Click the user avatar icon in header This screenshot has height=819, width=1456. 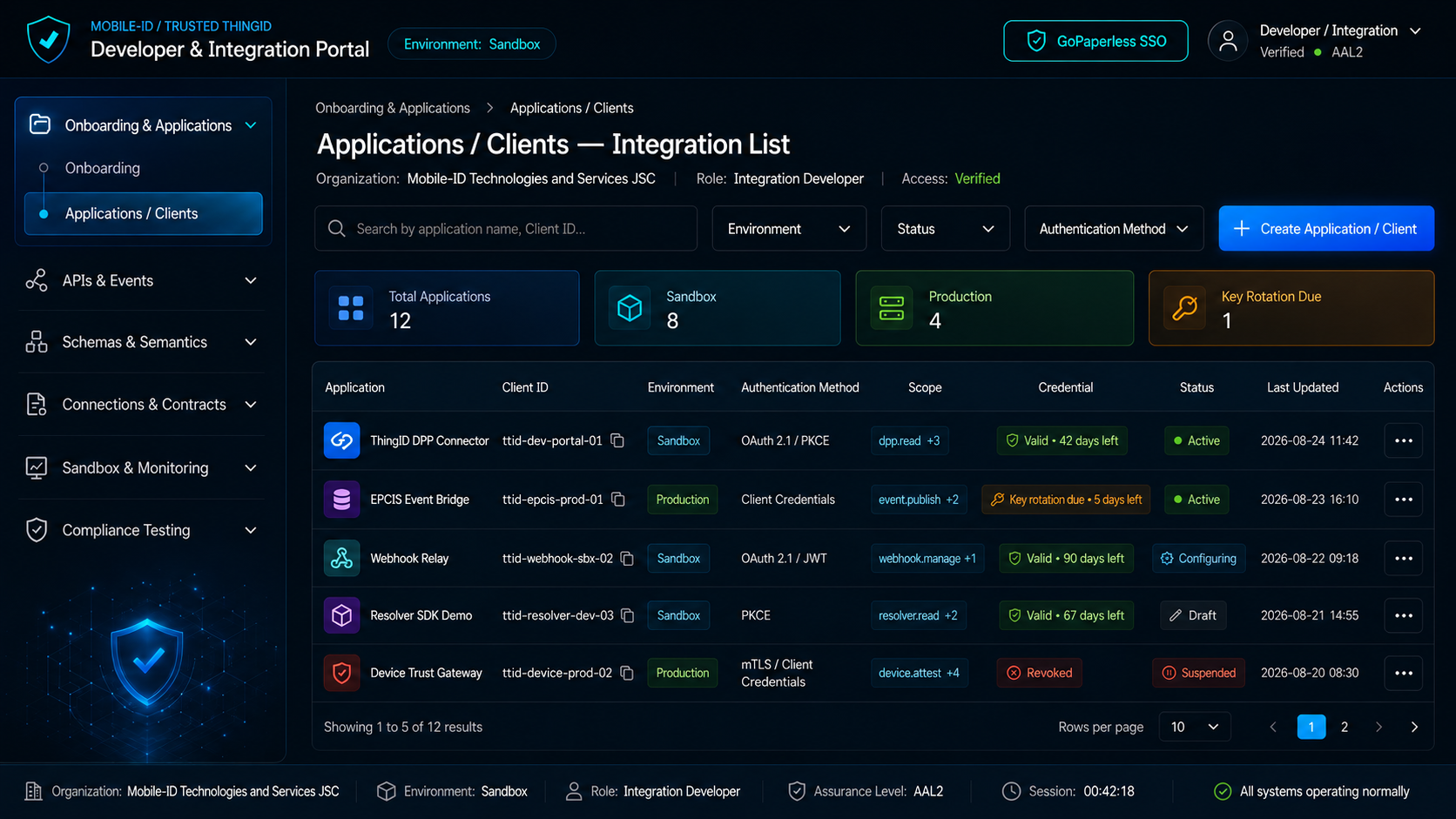(1228, 41)
